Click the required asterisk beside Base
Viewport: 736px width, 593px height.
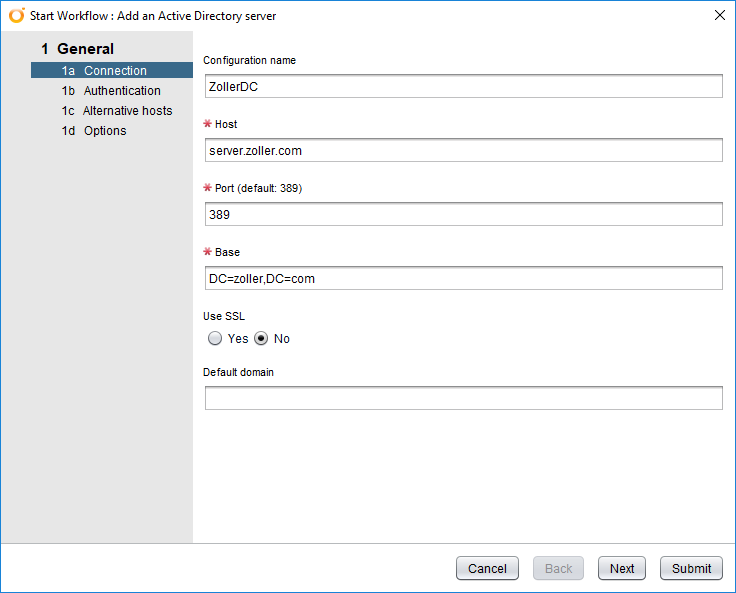208,252
